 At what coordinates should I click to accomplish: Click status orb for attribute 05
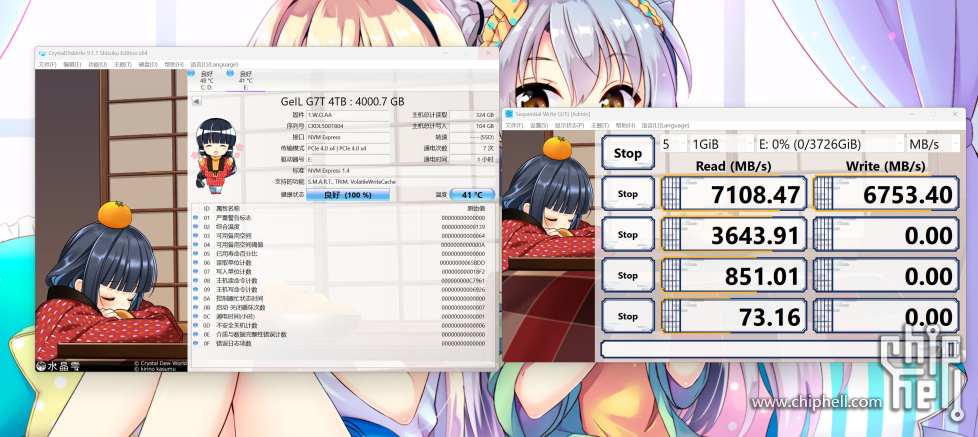click(x=196, y=254)
